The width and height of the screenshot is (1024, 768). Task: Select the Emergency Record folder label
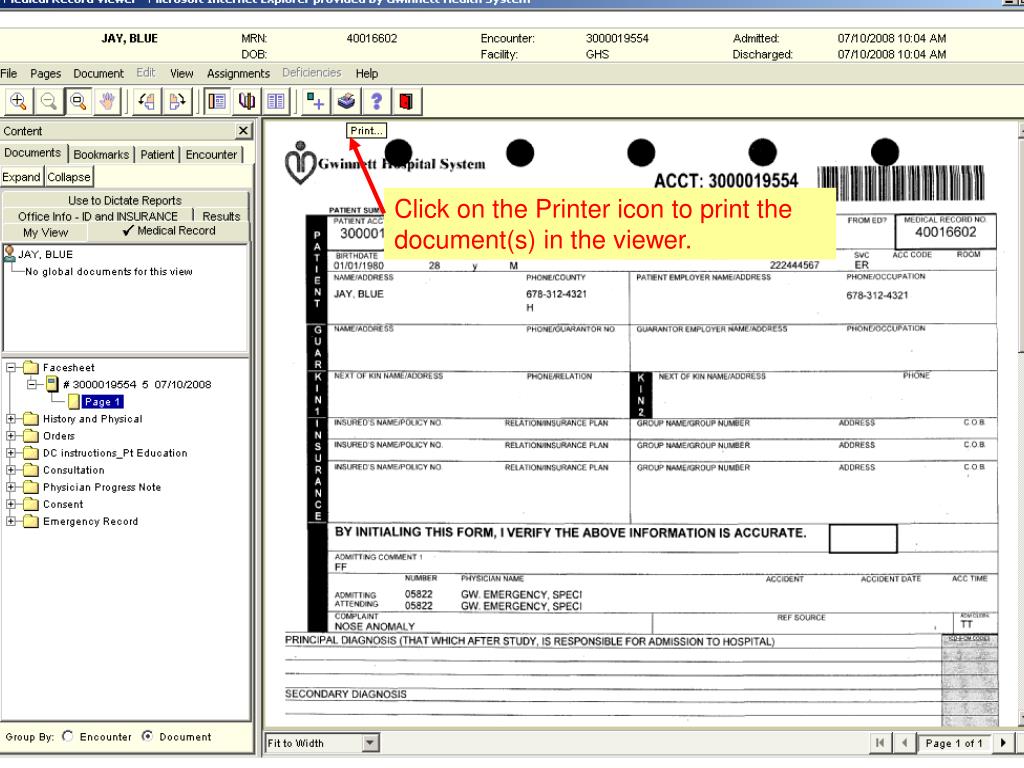(x=91, y=521)
